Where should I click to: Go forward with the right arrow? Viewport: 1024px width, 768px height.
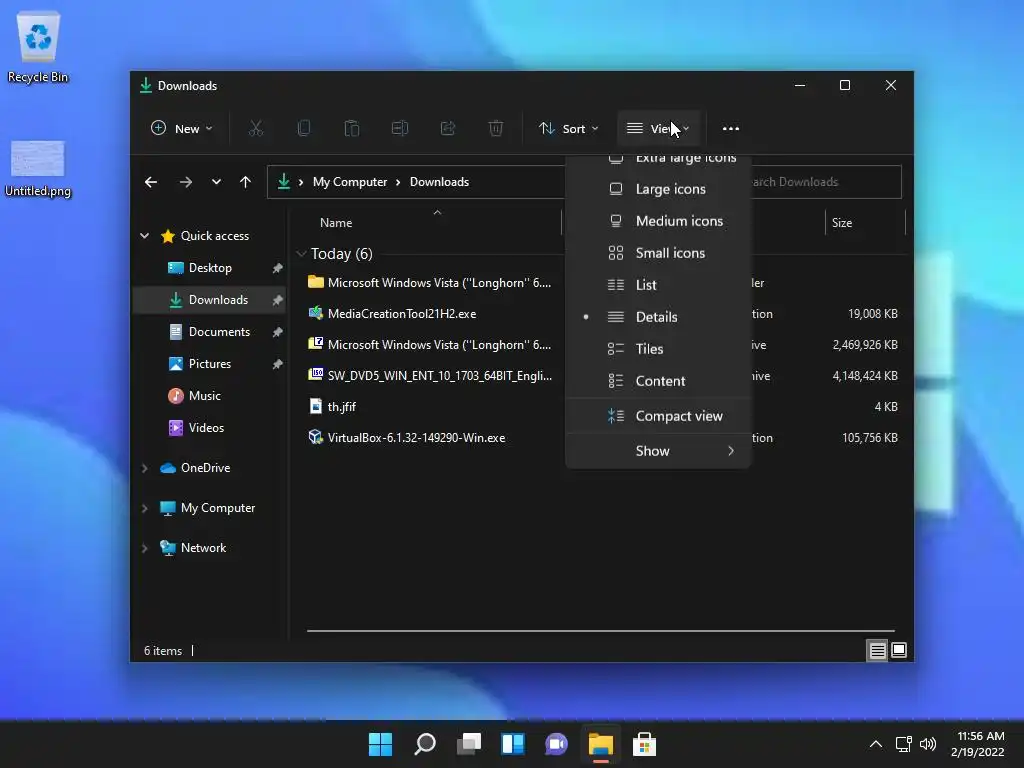click(185, 182)
